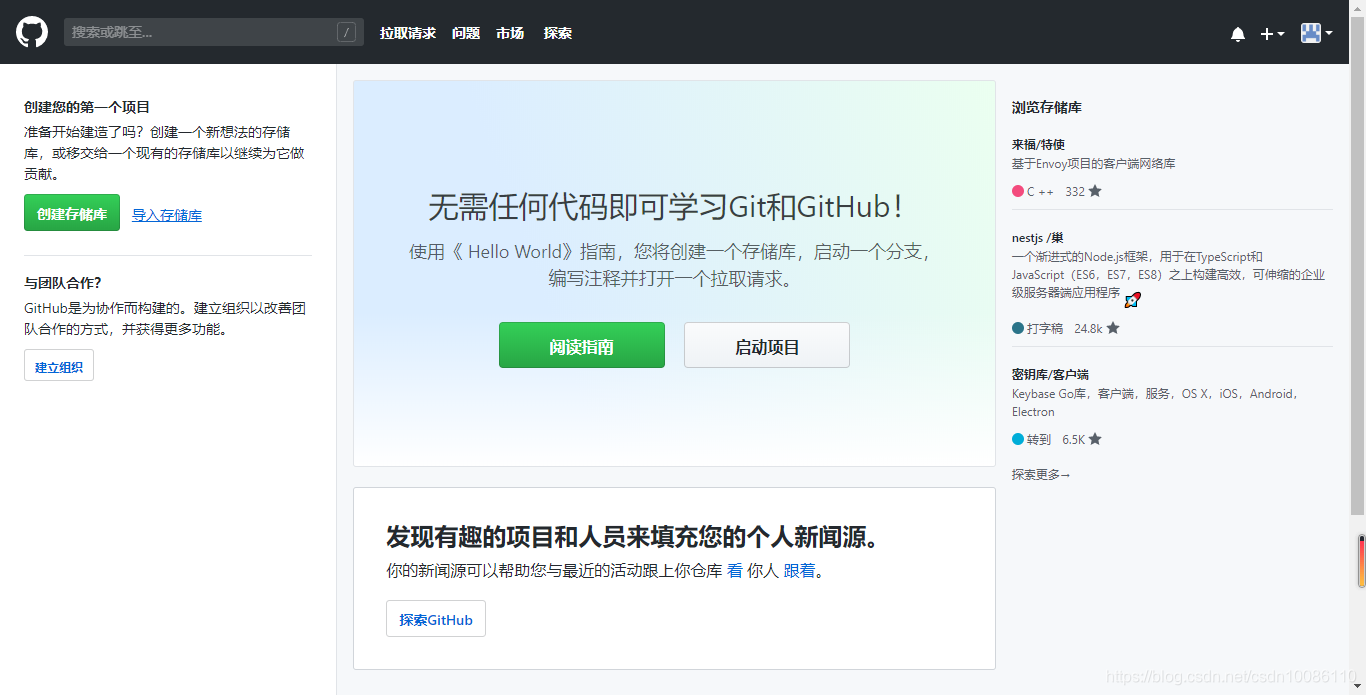Viewport: 1366px width, 695px height.
Task: Open the avatar dropdown menu
Action: [x=1328, y=33]
